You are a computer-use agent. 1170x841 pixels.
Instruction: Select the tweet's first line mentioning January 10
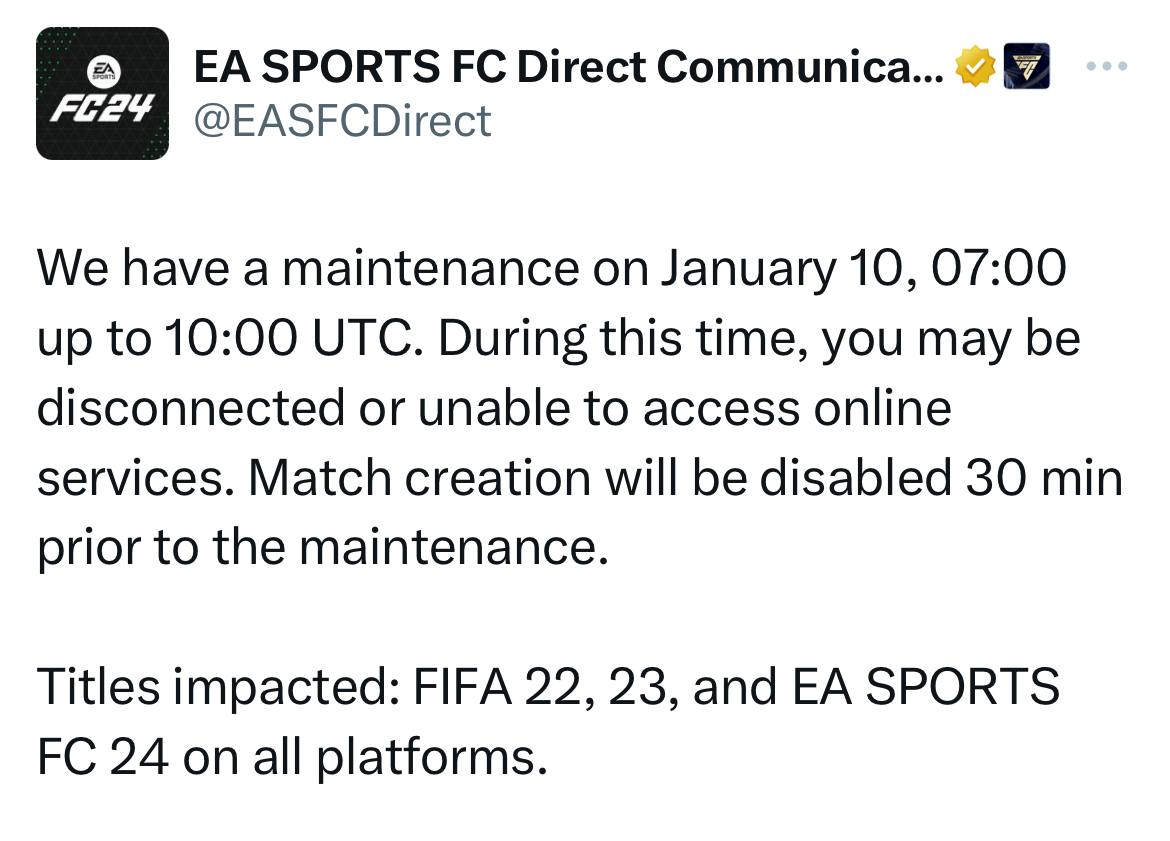click(552, 269)
